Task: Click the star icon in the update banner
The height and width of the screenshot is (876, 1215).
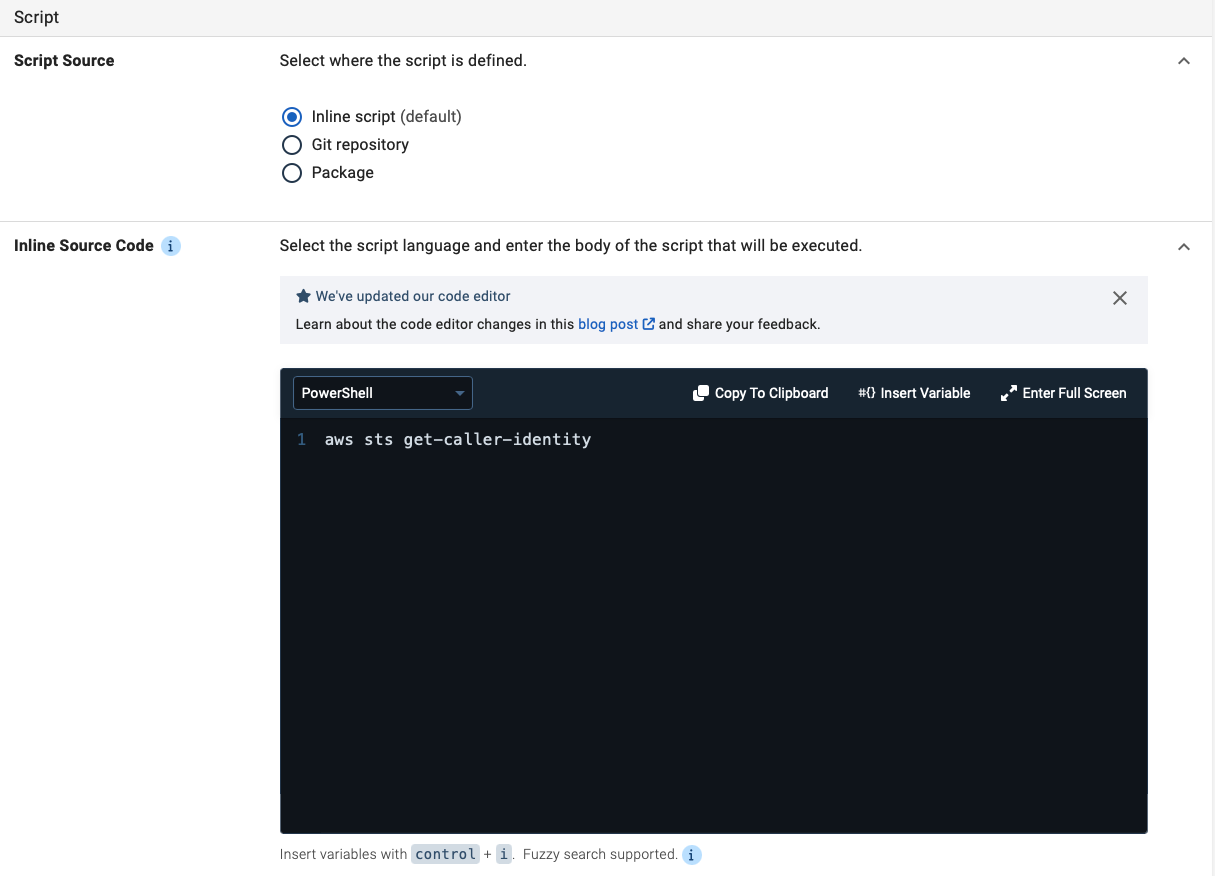Action: point(302,295)
